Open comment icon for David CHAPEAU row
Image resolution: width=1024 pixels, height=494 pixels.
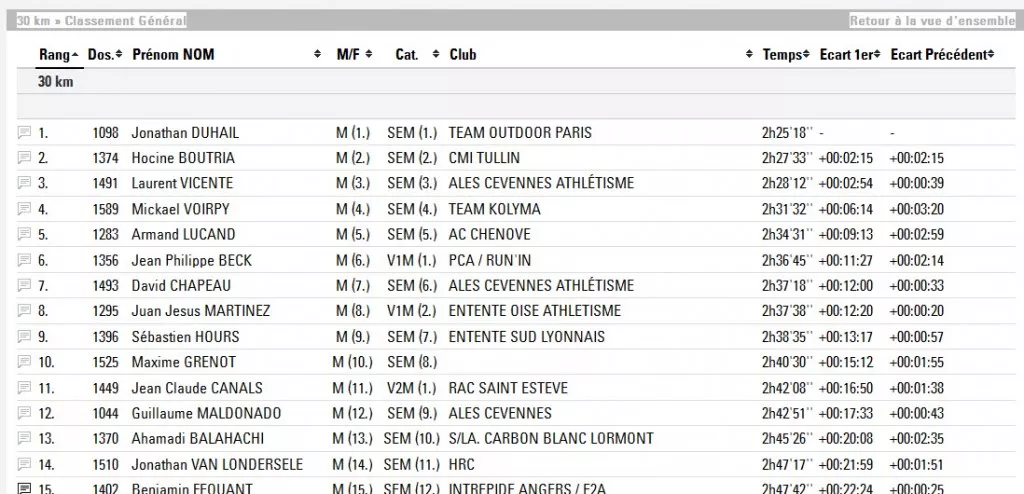(x=24, y=286)
